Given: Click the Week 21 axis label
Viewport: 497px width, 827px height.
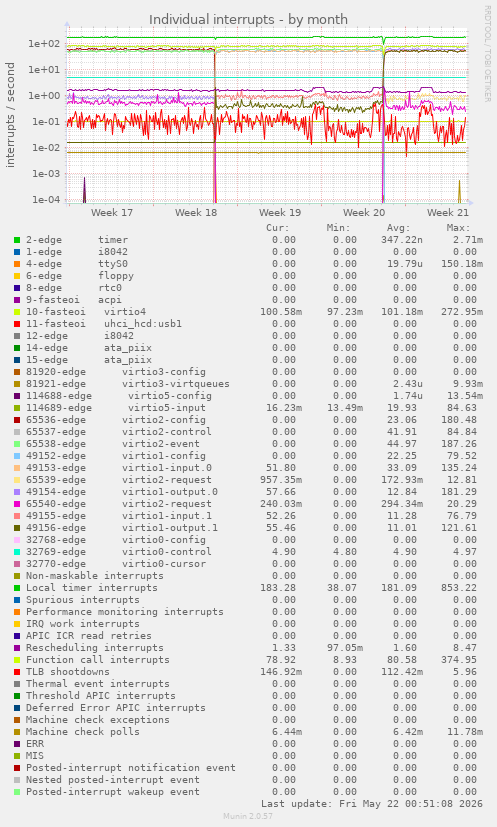Looking at the screenshot, I should click(447, 213).
